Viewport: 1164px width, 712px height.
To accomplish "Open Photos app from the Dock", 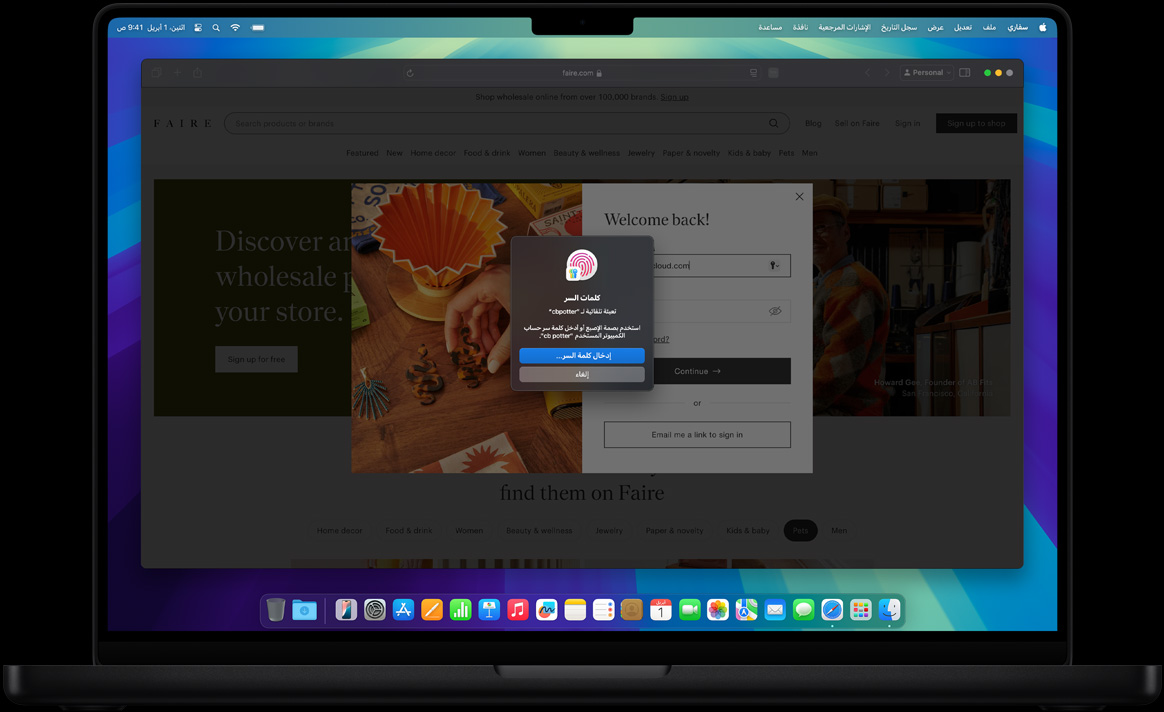I will click(x=717, y=610).
